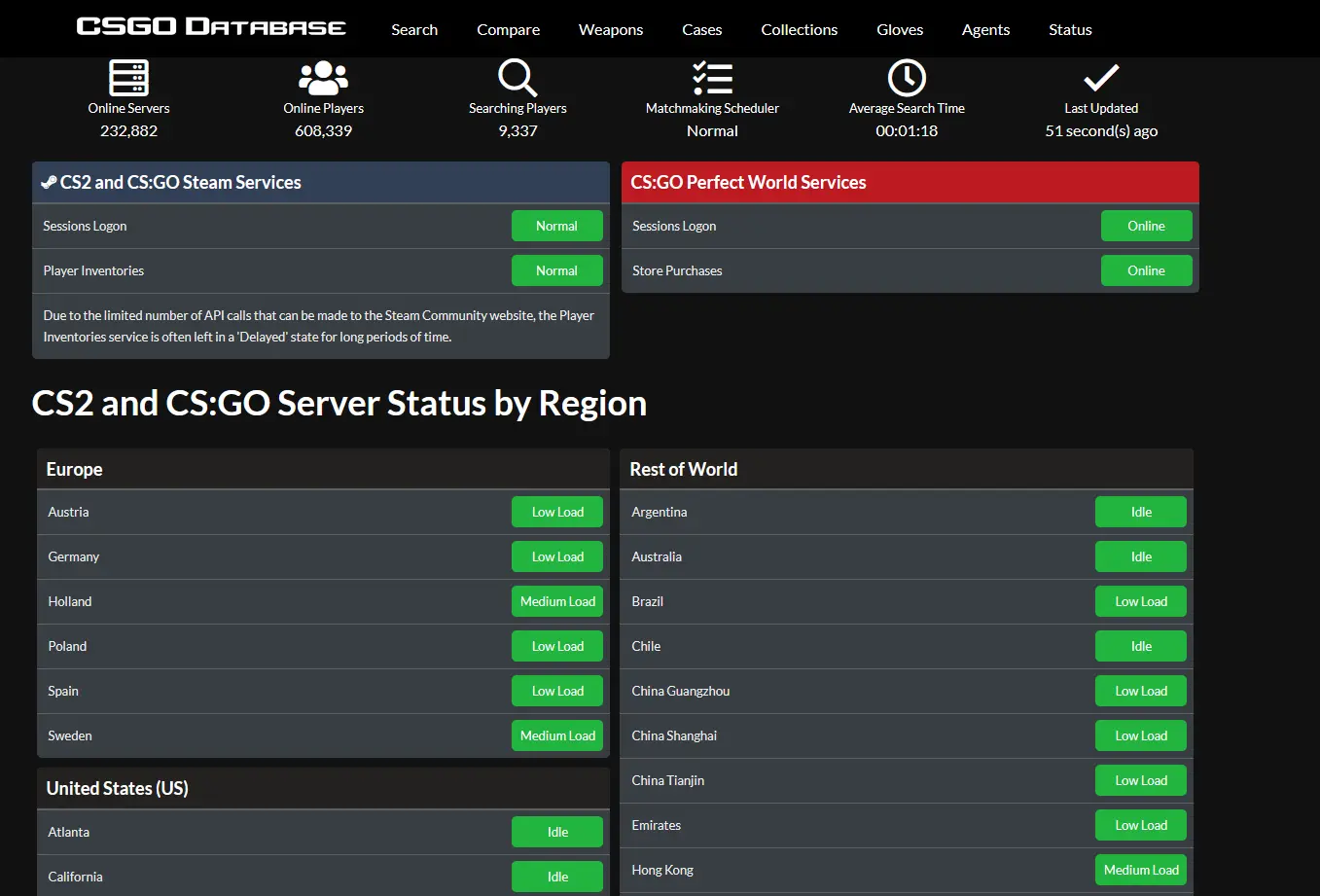Click the Online Players group icon
Image resolution: width=1320 pixels, height=896 pixels.
(323, 78)
